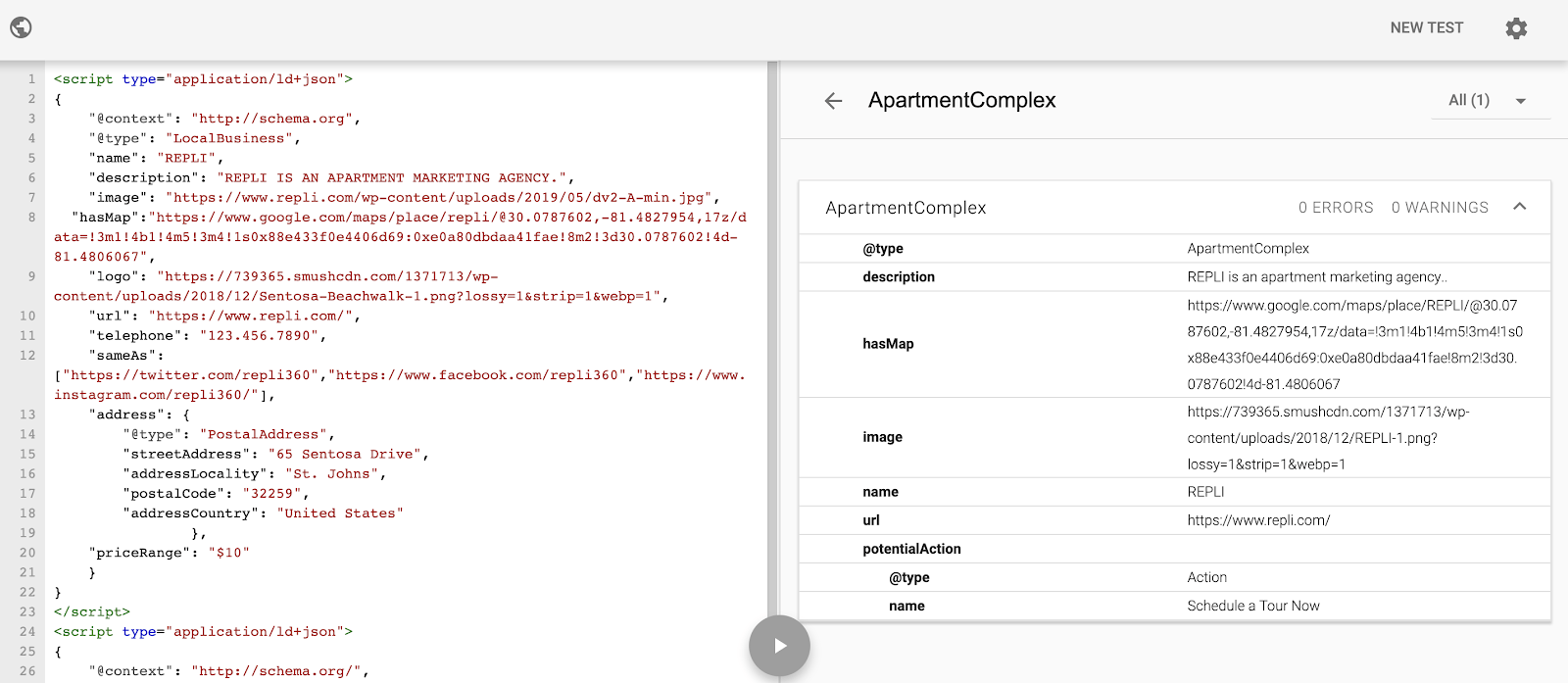Place cursor on "LocalBusiness" in code

pyautogui.click(x=229, y=138)
